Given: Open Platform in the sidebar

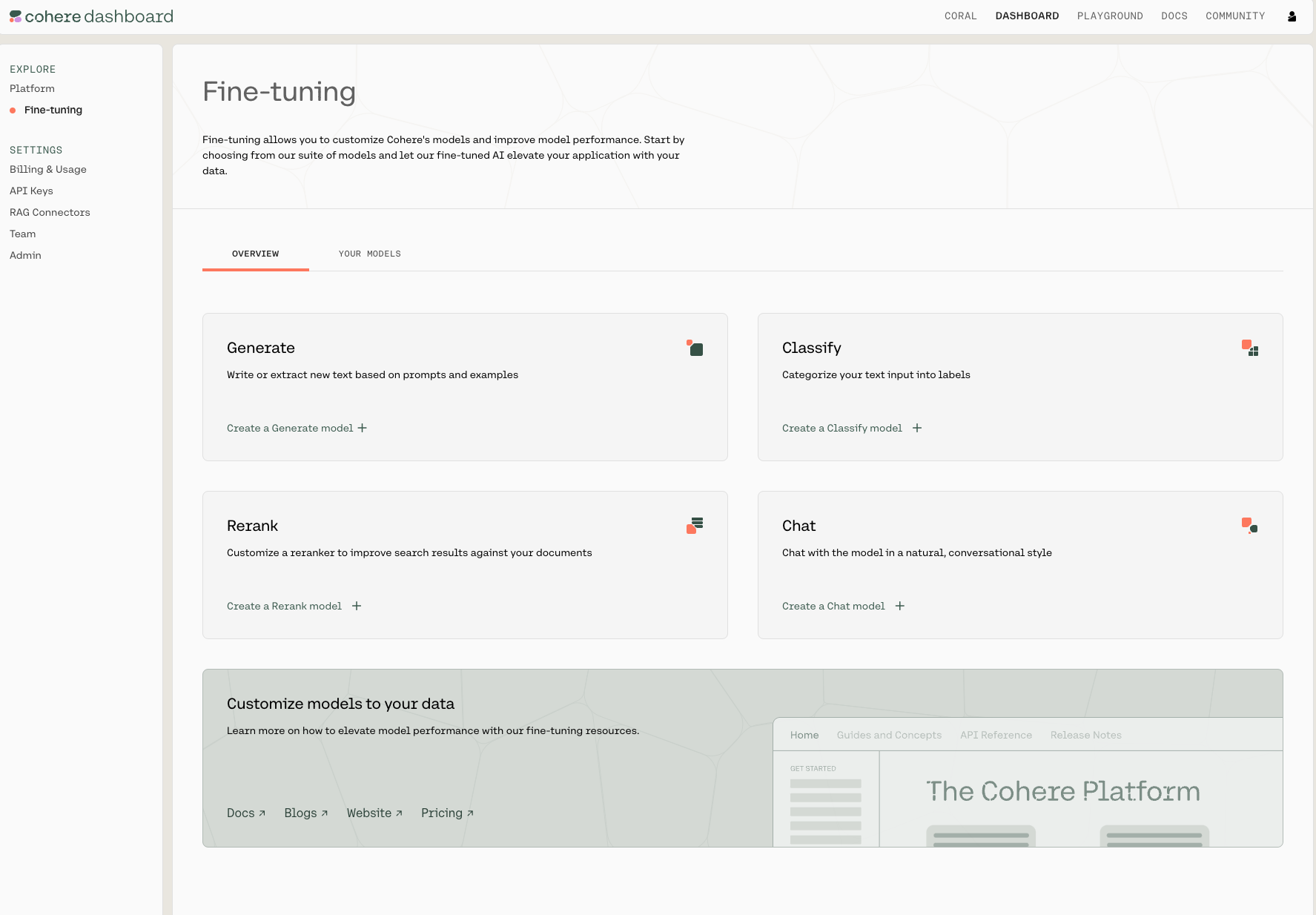Looking at the screenshot, I should (32, 88).
